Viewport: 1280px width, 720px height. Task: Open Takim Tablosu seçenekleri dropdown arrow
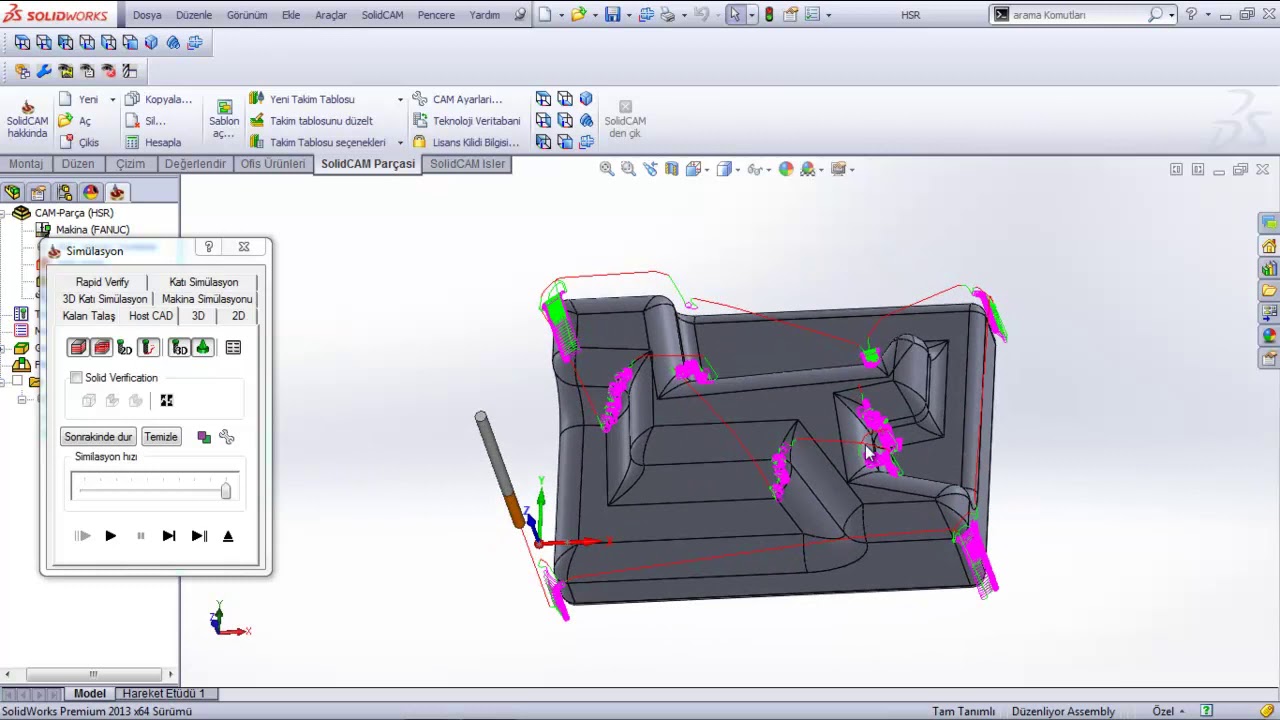click(x=400, y=142)
